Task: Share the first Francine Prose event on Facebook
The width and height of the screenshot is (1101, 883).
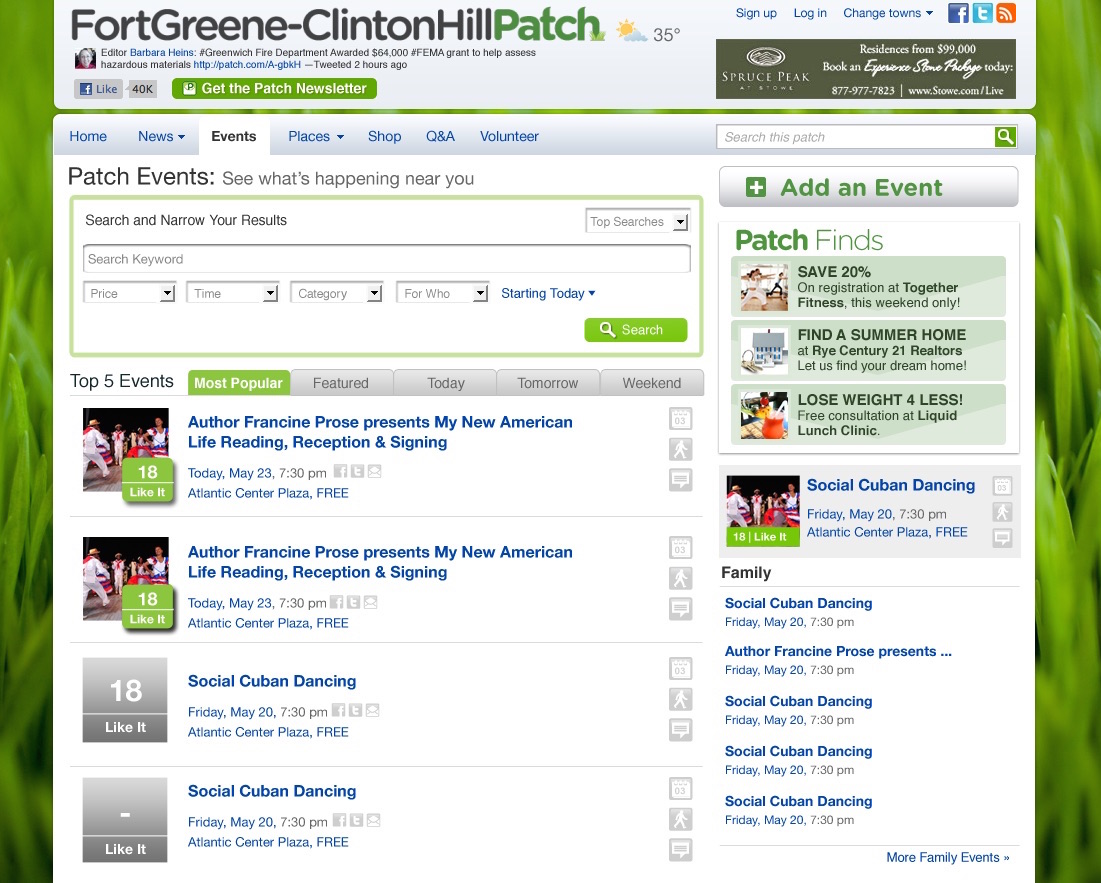Action: click(x=341, y=472)
